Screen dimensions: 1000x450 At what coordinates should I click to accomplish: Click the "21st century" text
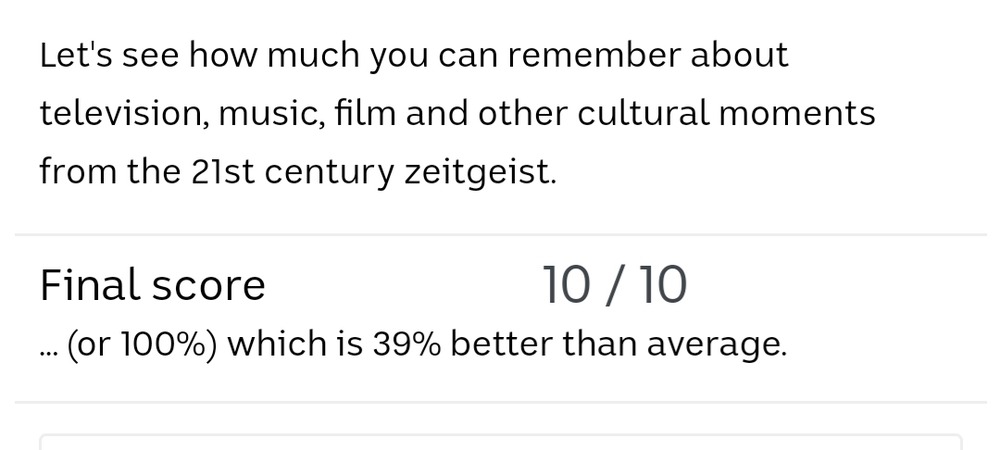(x=292, y=172)
